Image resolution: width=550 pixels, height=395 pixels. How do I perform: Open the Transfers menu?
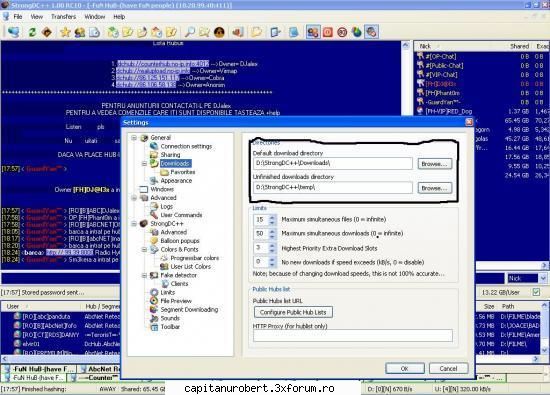coord(63,16)
